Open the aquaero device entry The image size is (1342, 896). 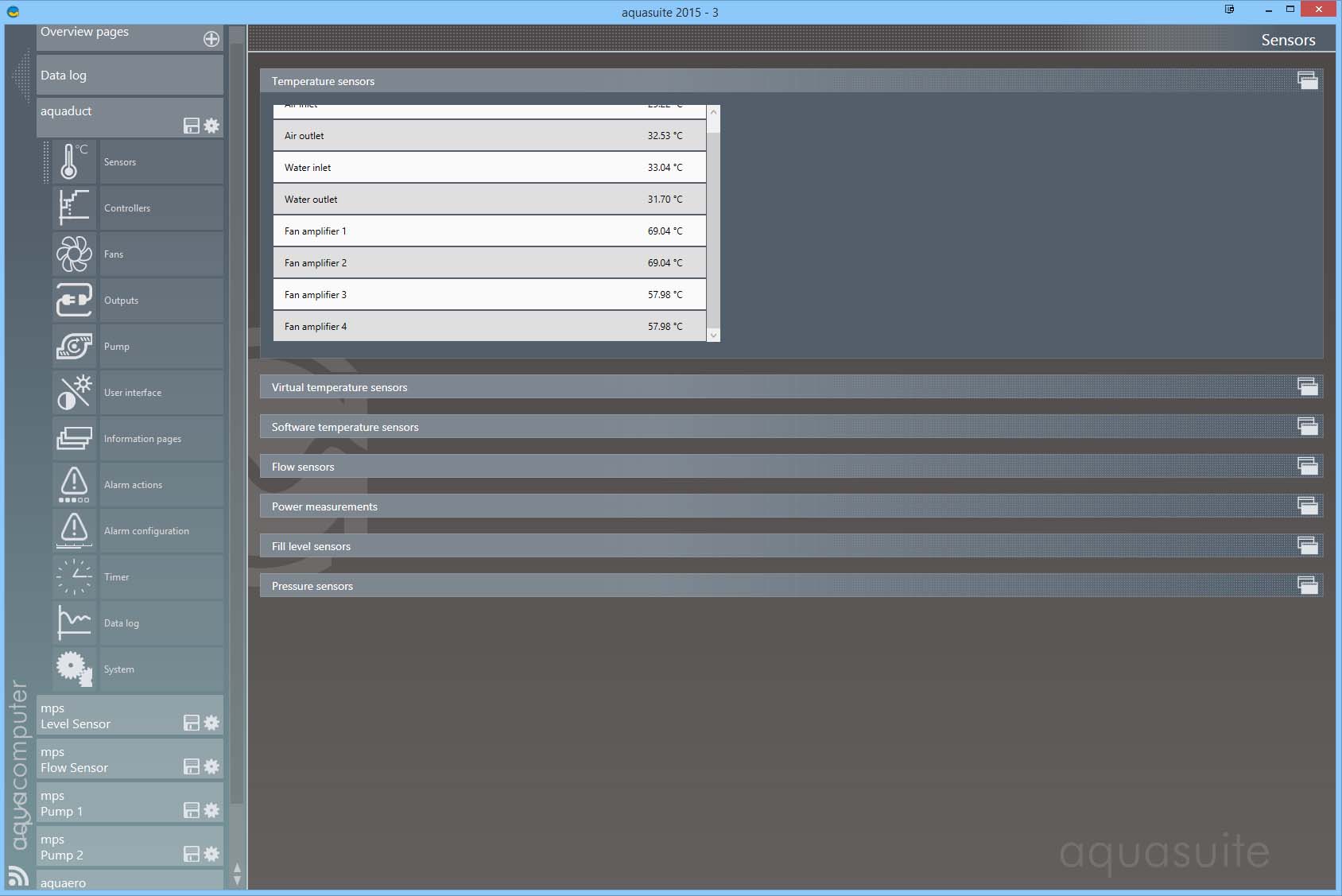[x=130, y=880]
